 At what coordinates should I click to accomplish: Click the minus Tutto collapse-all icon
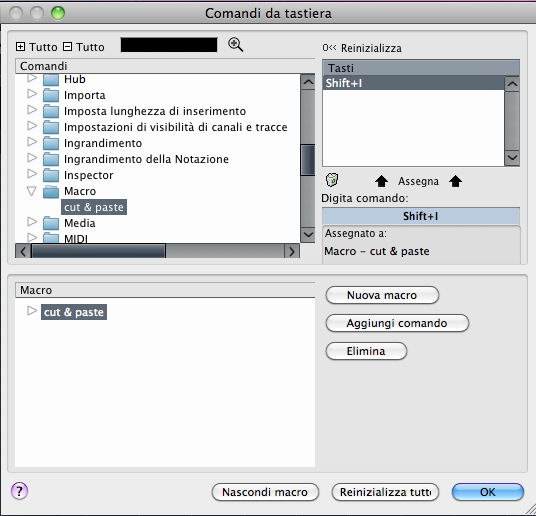(x=68, y=47)
